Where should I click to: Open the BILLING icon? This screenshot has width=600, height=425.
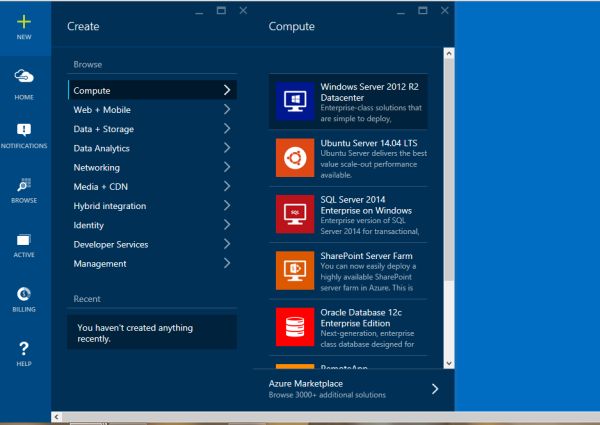coord(24,294)
